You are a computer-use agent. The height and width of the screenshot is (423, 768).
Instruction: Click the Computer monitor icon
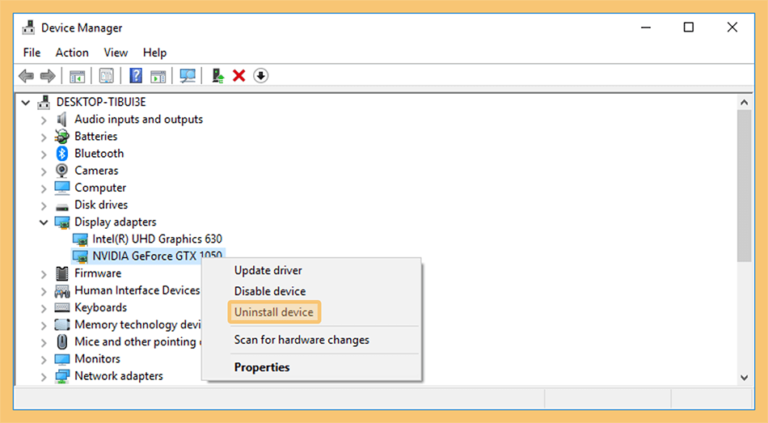(62, 188)
